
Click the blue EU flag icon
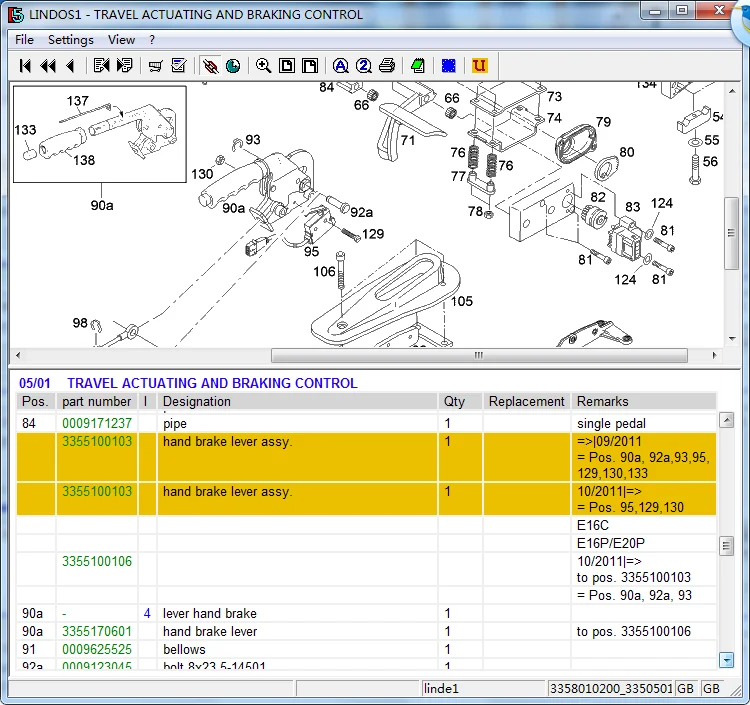pos(449,66)
